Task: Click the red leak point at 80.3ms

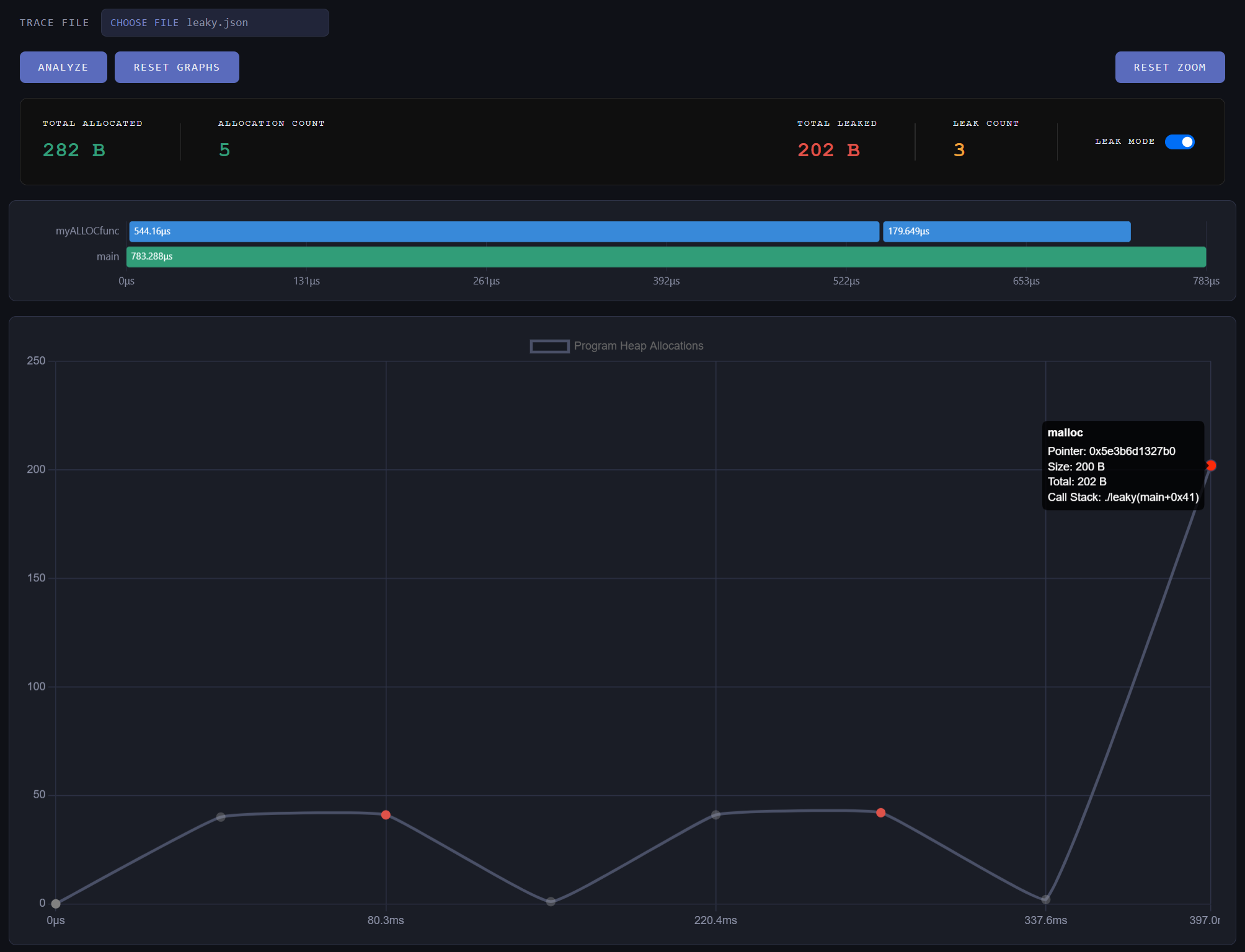Action: pos(386,815)
